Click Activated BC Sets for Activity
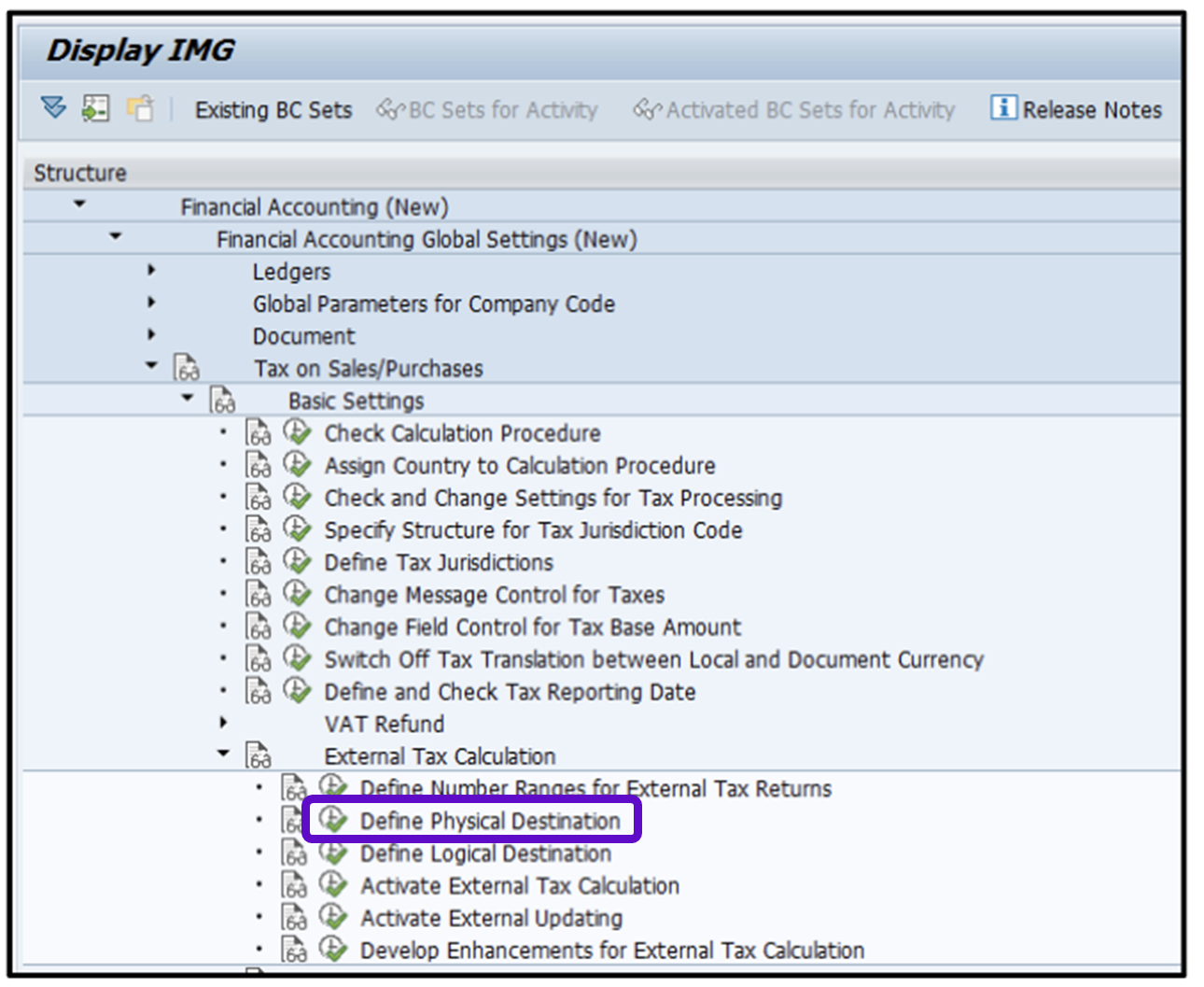 click(795, 110)
